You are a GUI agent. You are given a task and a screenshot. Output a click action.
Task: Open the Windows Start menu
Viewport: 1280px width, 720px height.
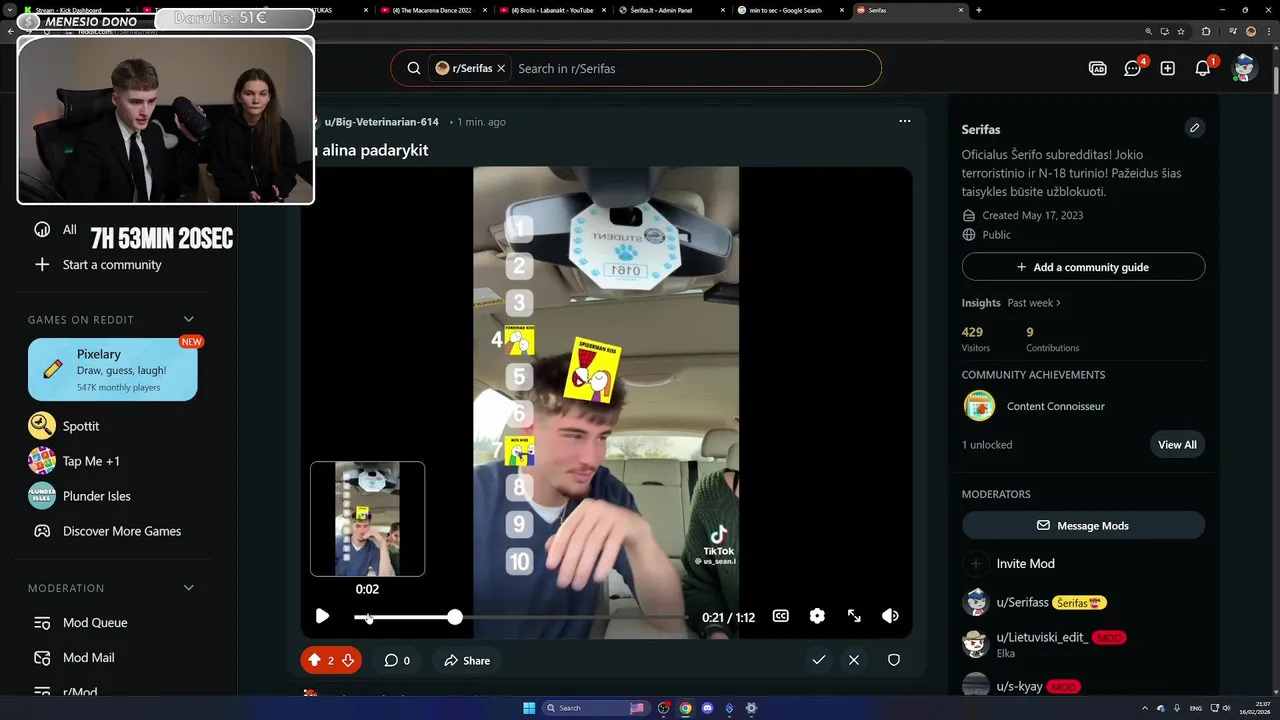(529, 708)
